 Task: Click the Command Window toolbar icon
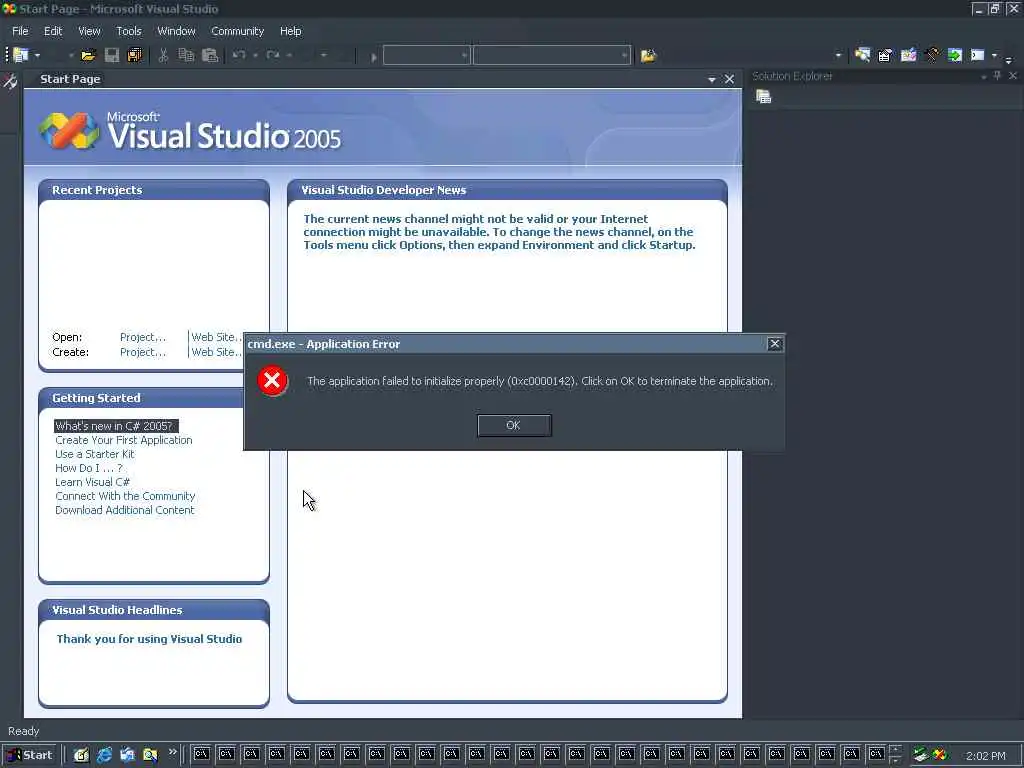coord(978,56)
